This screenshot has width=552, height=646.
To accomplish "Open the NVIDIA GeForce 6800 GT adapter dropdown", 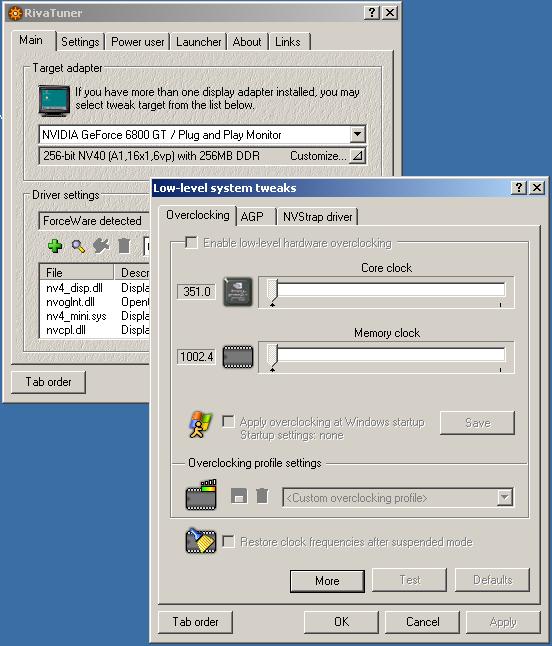I will [358, 134].
